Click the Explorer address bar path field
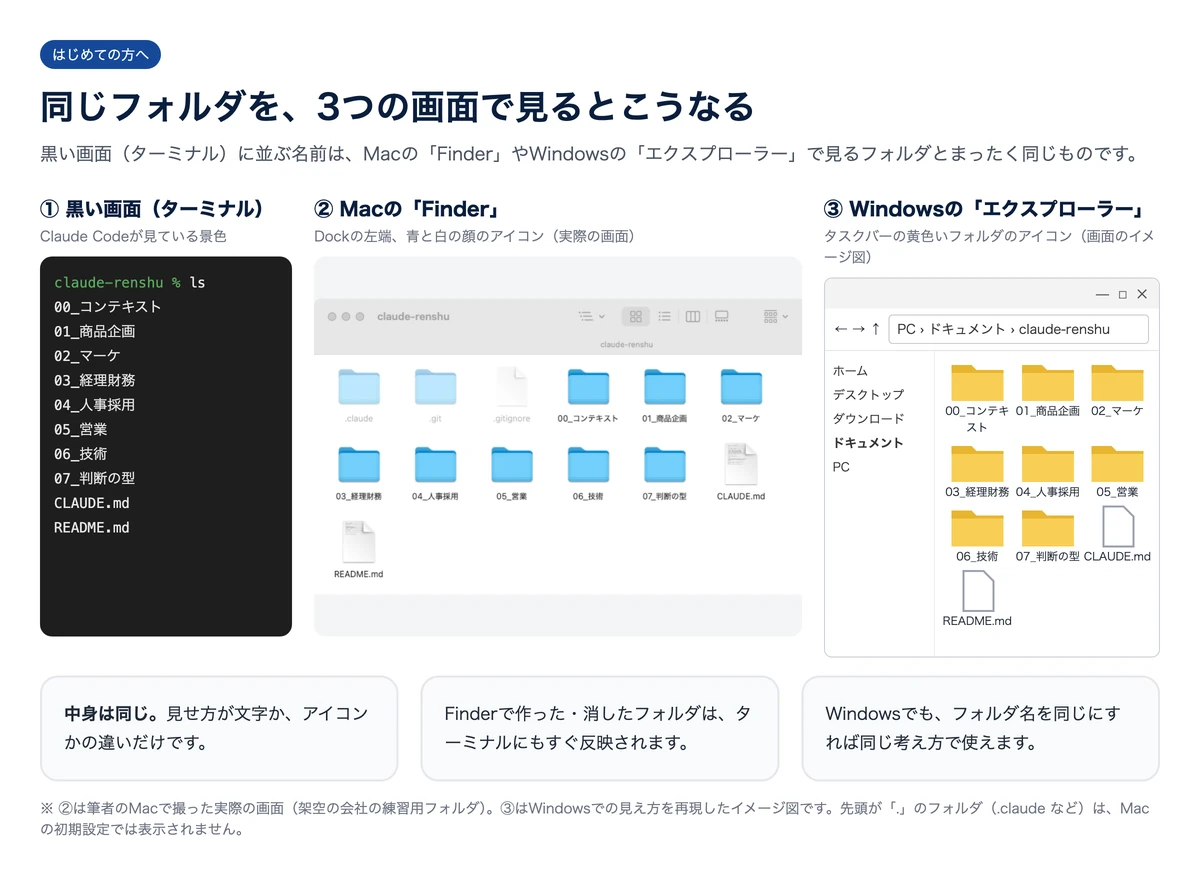1200x876 pixels. pos(1018,329)
